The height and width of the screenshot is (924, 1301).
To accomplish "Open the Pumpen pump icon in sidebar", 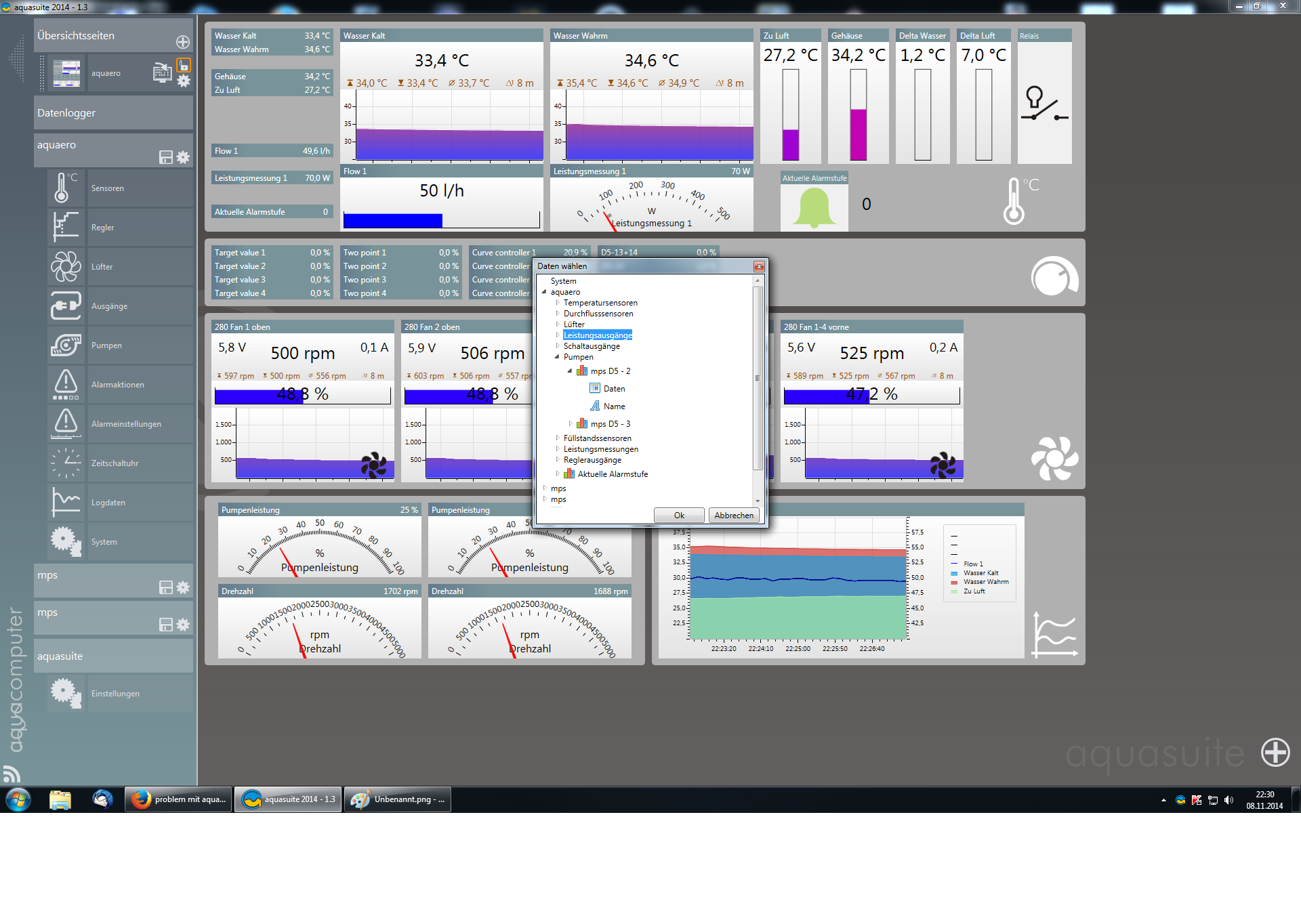I will pos(66,345).
